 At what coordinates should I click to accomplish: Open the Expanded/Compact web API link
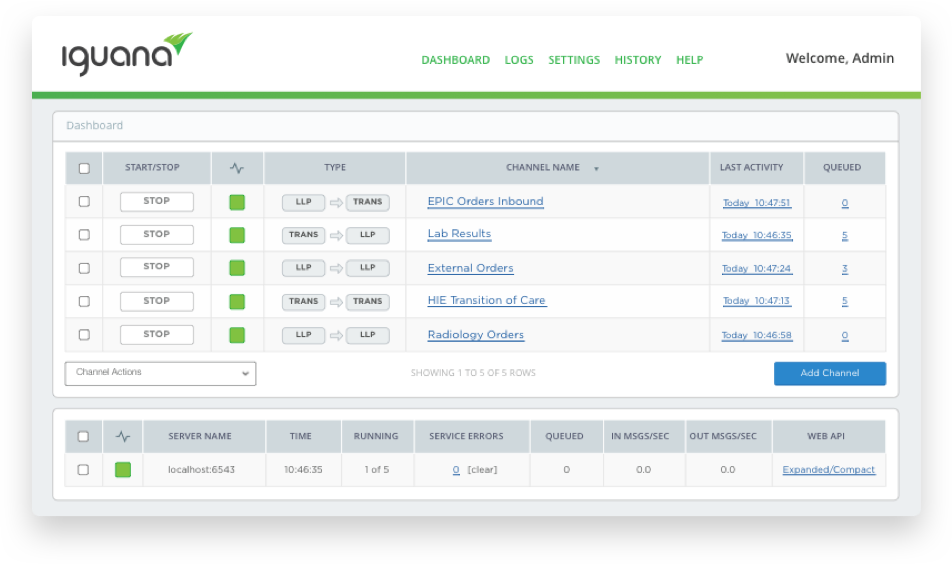coord(829,470)
